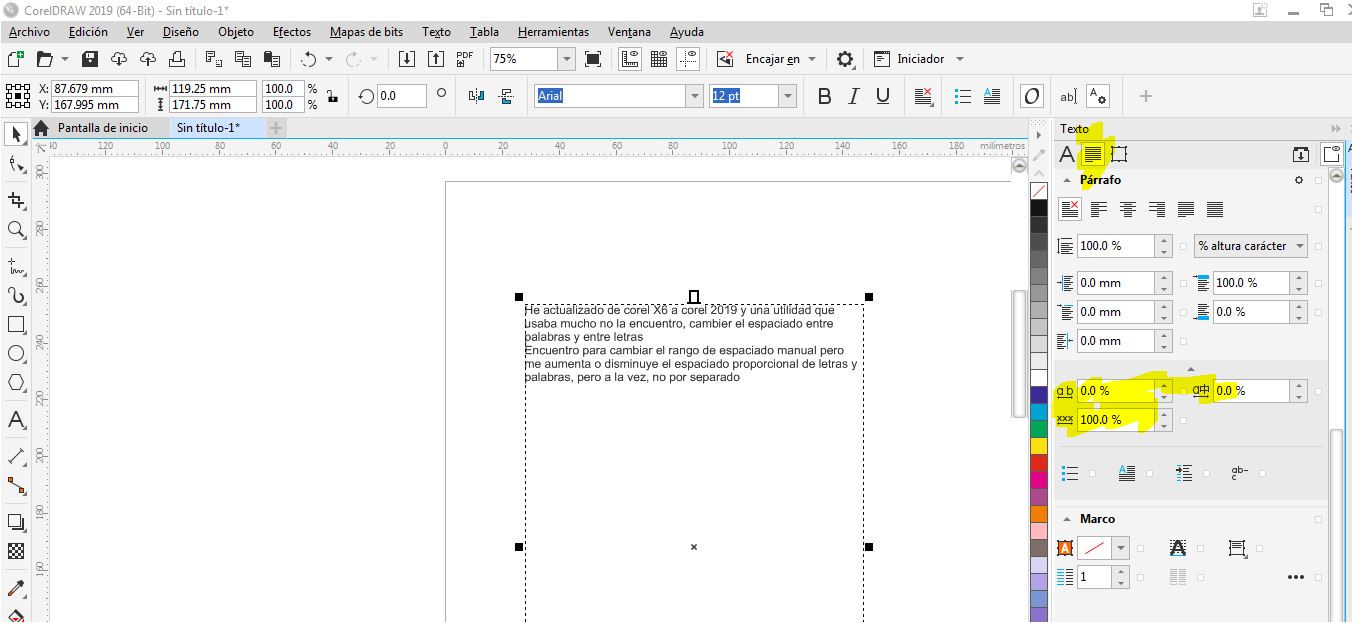This screenshot has height=623, width=1353.
Task: Pick the Ellipse tool
Action: (16, 354)
